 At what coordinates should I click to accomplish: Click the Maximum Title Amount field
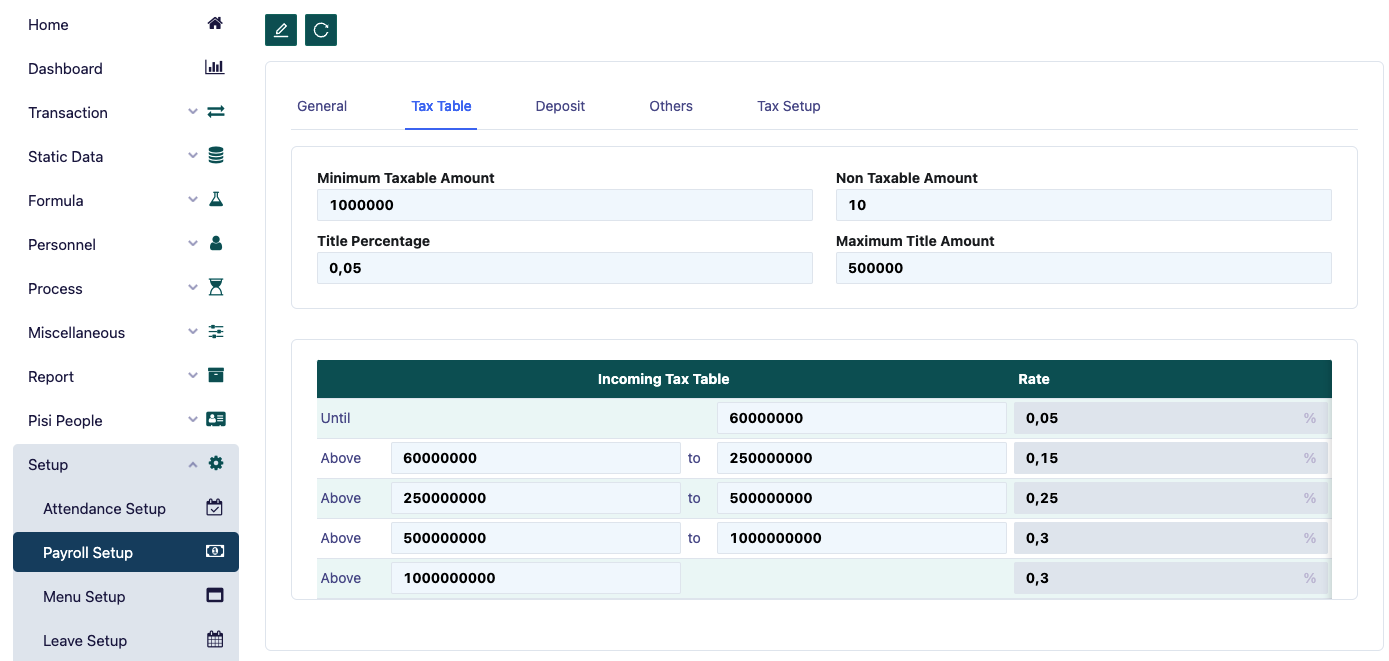(x=1083, y=268)
